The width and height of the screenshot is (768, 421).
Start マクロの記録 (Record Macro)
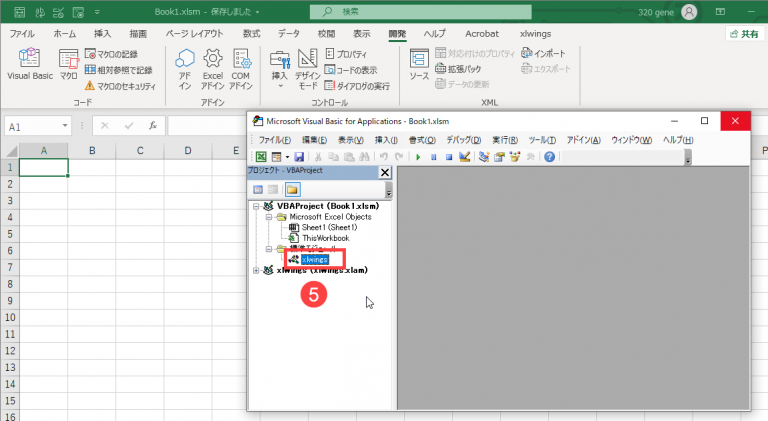111,54
